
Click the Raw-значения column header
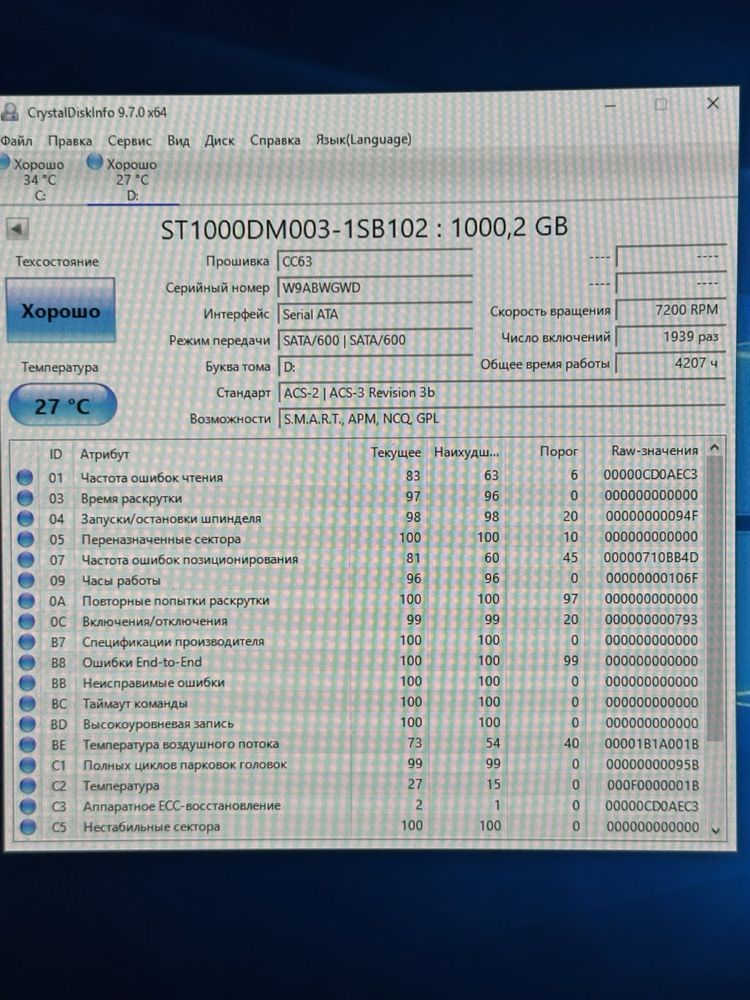click(654, 451)
